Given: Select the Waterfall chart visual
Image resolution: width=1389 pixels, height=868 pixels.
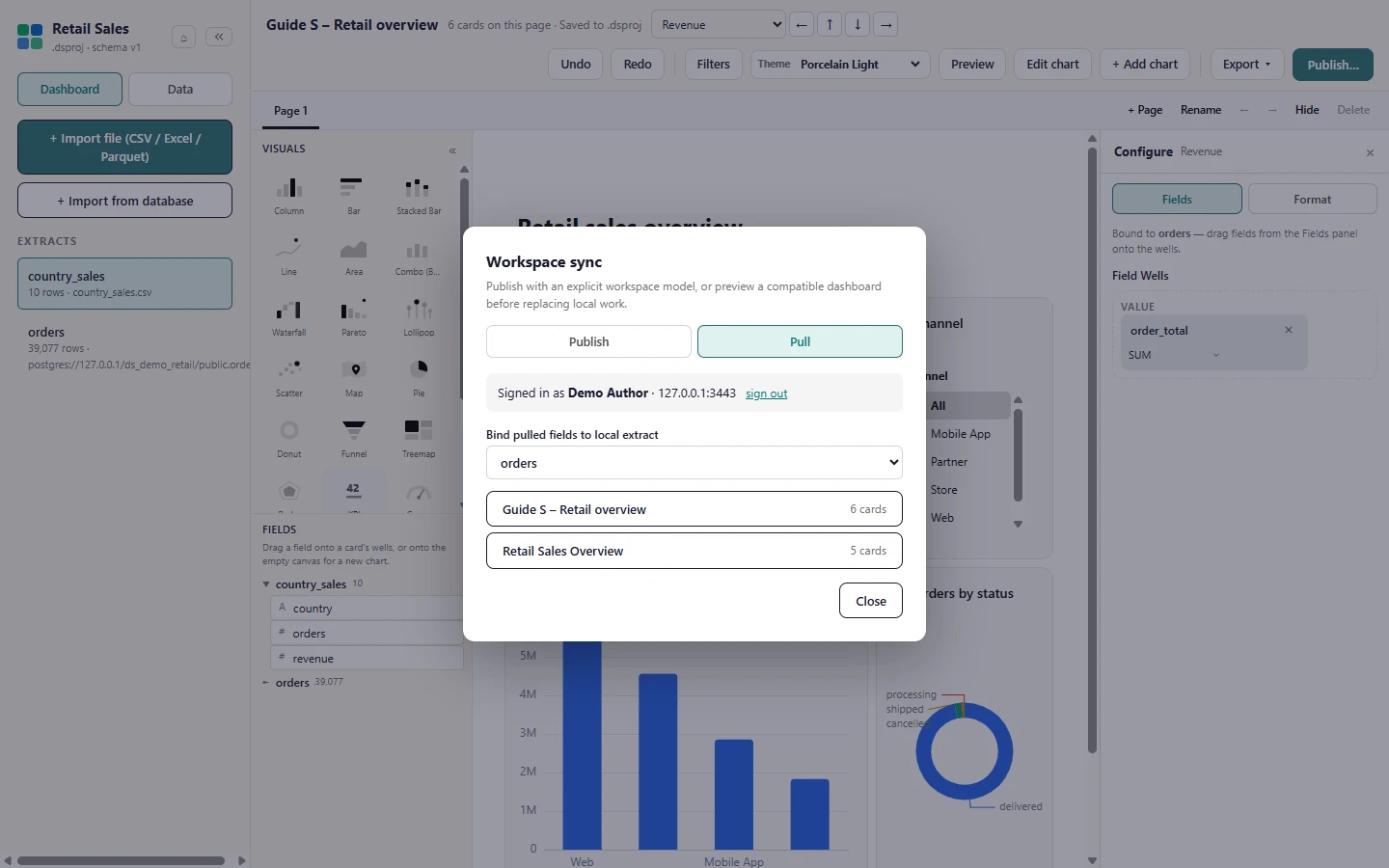Looking at the screenshot, I should pos(289,316).
